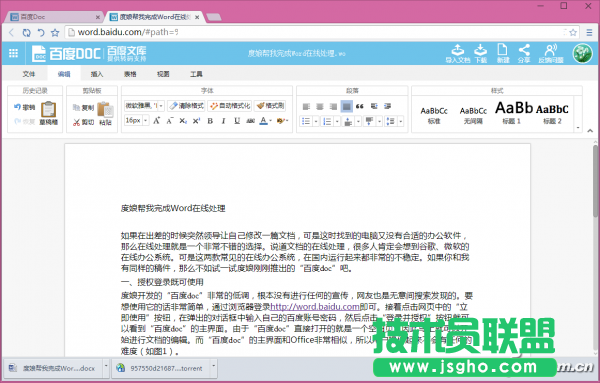
Task: Click the Redo (恢复) button
Action: 24,122
